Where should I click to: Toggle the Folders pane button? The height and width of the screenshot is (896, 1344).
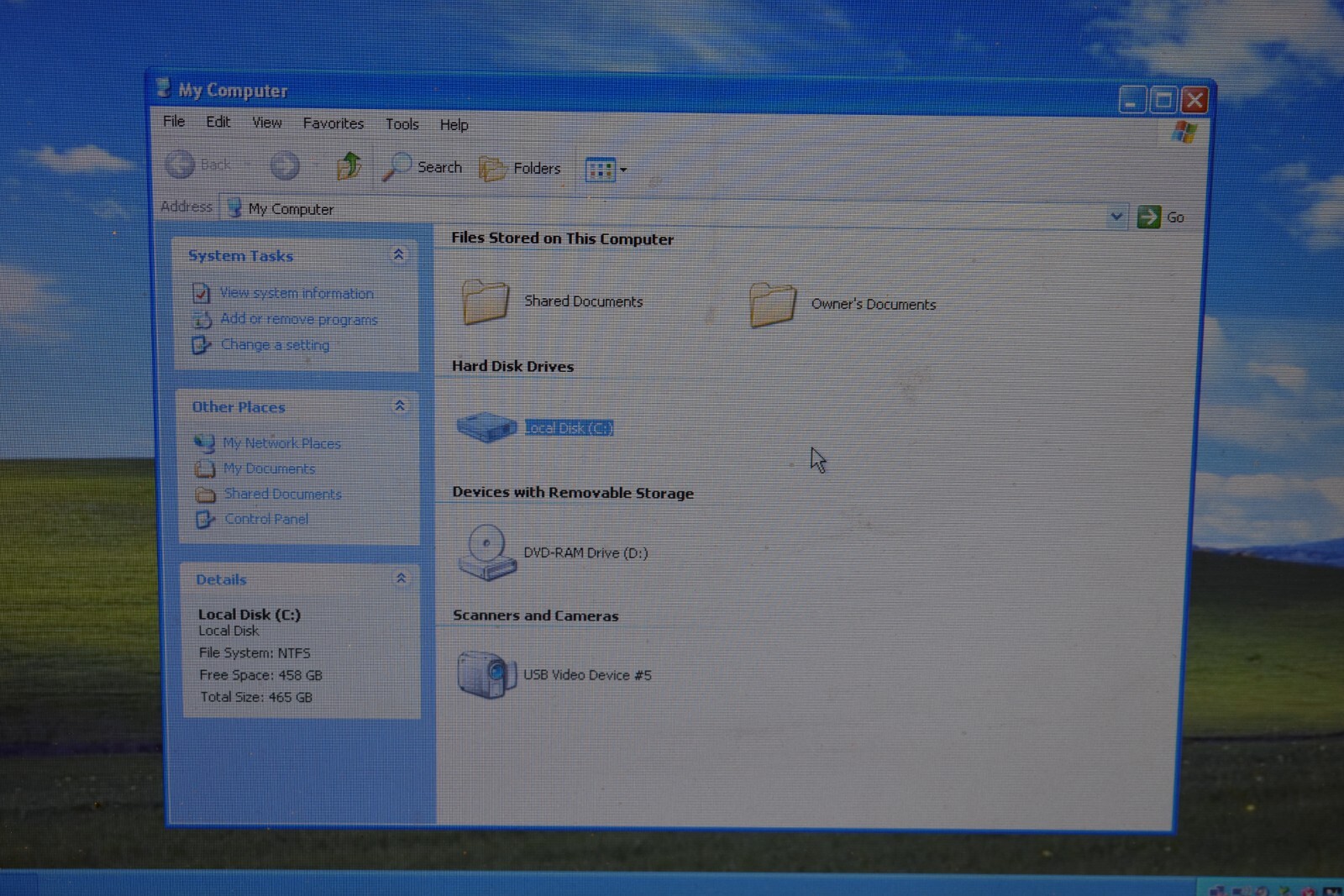pyautogui.click(x=520, y=169)
